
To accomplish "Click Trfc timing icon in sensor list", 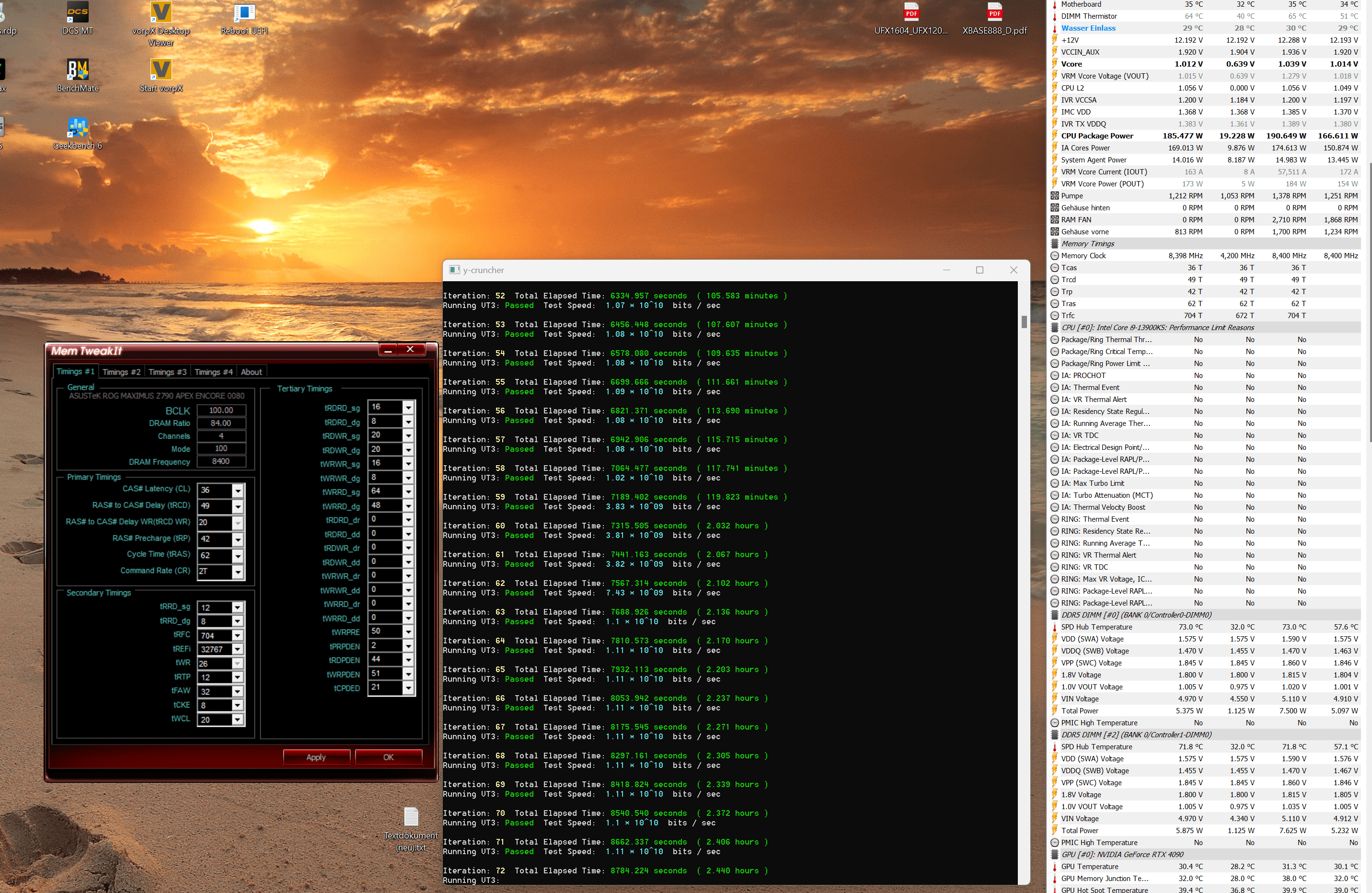I will 1054,316.
